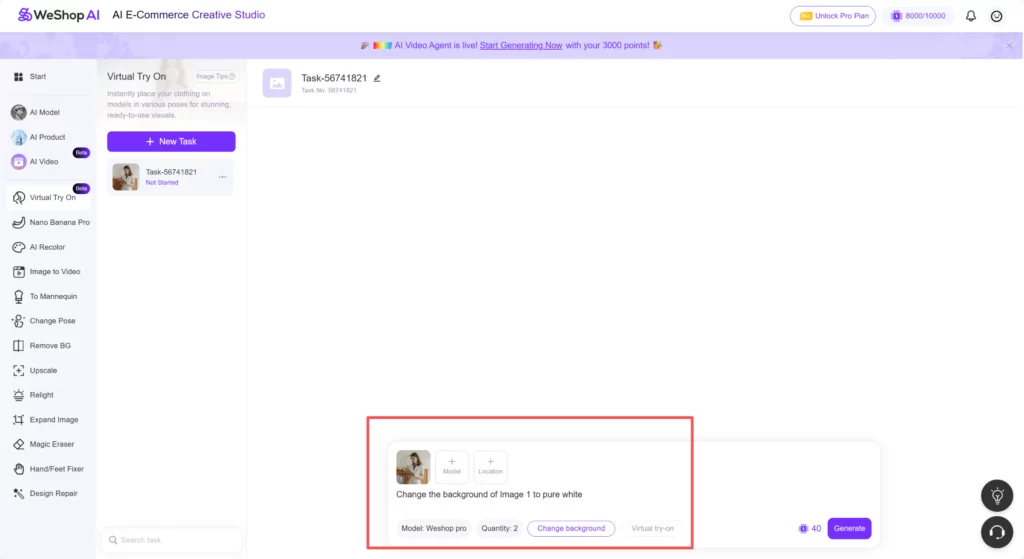Edit task name pencil icon
The width and height of the screenshot is (1024, 559).
(x=377, y=78)
